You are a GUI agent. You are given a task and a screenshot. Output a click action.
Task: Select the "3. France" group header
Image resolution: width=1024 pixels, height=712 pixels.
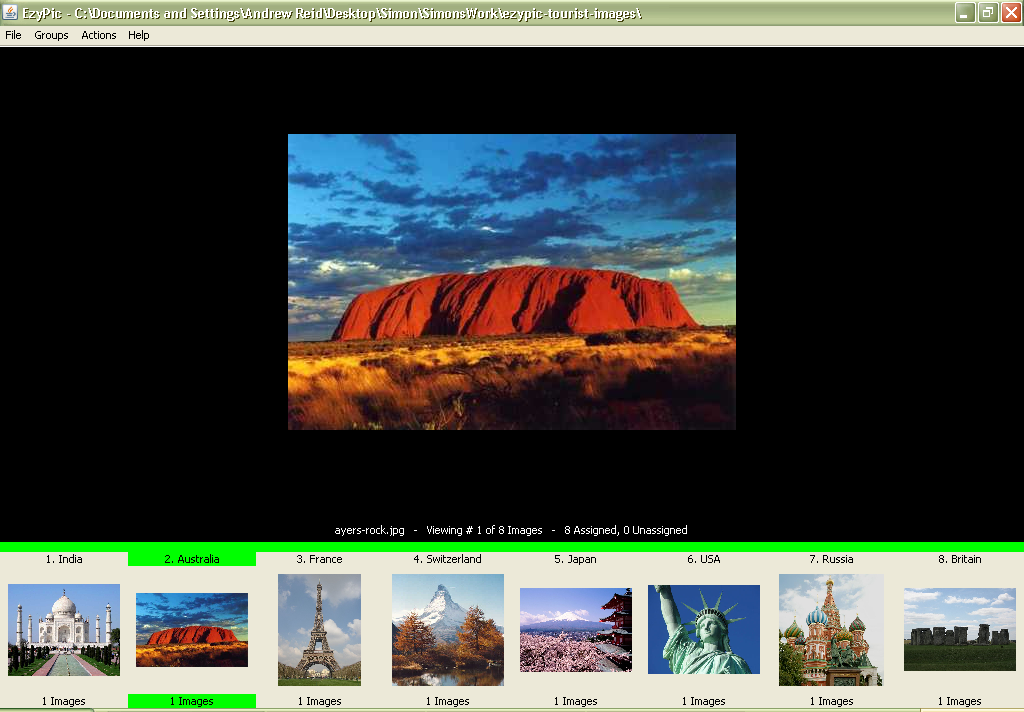[319, 559]
